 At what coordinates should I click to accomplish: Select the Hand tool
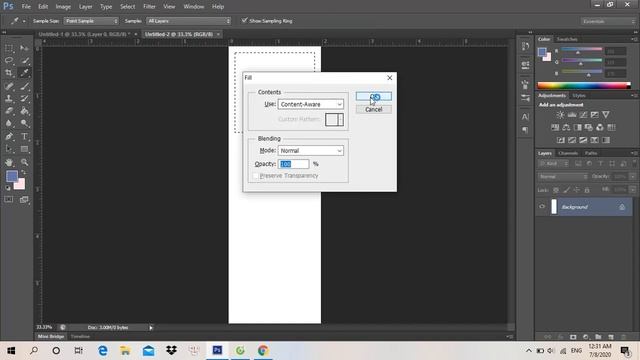point(9,162)
